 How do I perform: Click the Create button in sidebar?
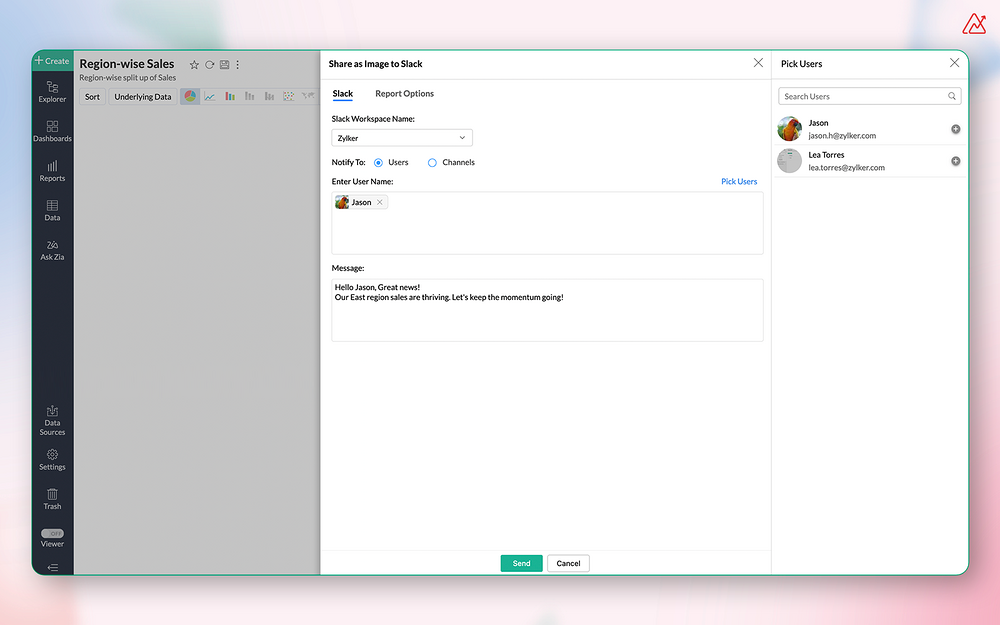coord(52,61)
